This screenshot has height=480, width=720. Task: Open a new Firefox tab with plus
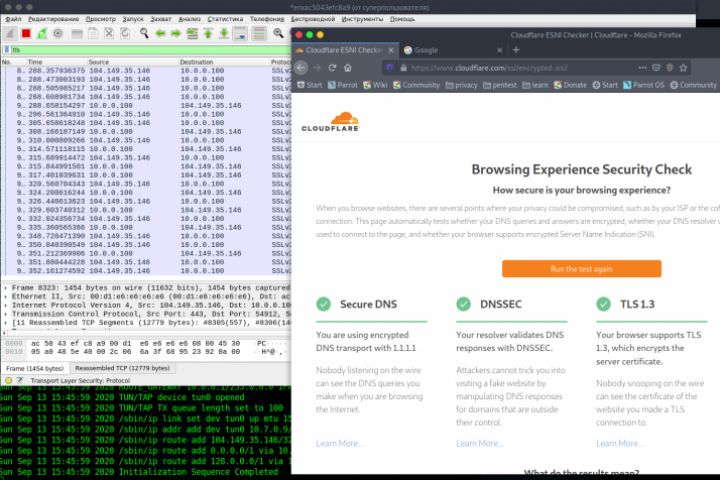click(x=516, y=50)
